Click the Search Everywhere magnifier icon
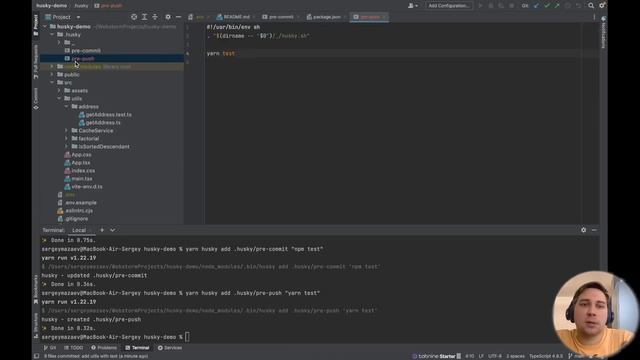Screen dimensions: 640x360 point(591,6)
